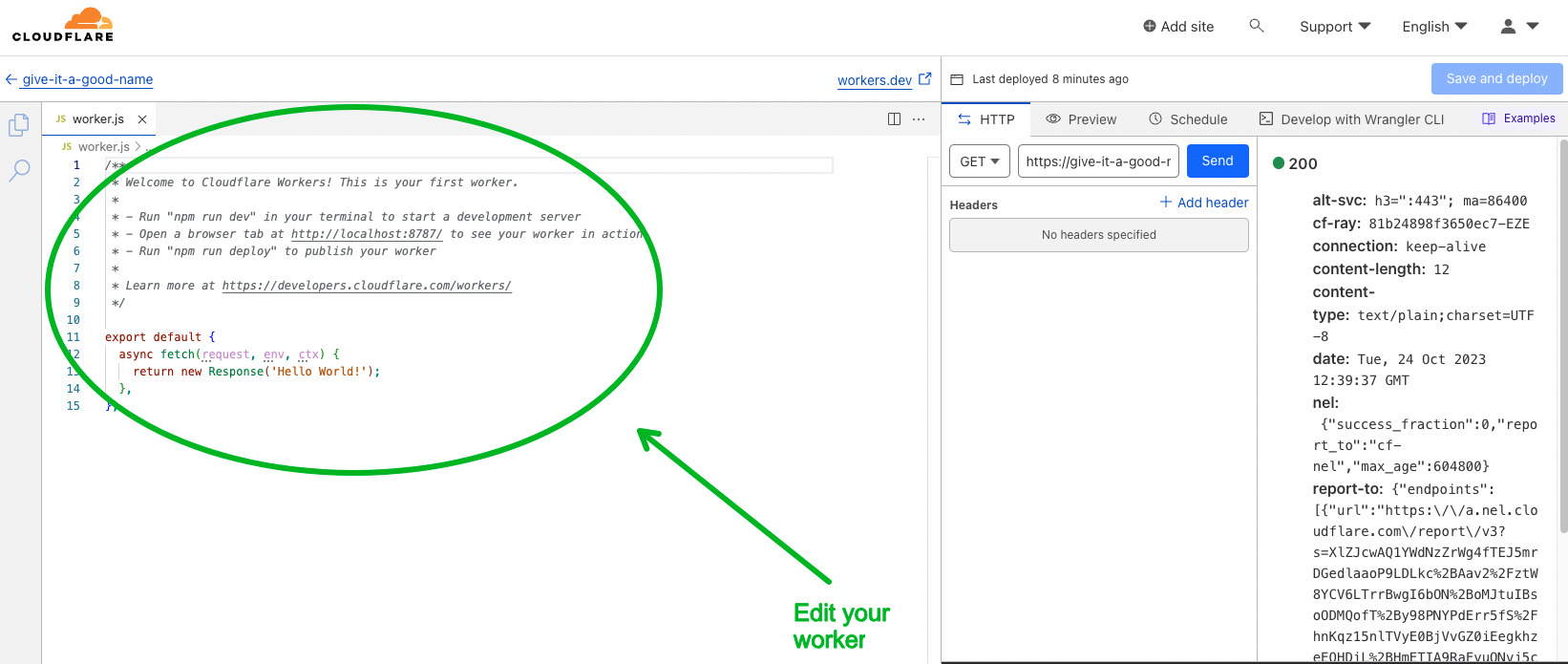
Task: Go back to give-it-a-good-name
Action: pos(88,79)
